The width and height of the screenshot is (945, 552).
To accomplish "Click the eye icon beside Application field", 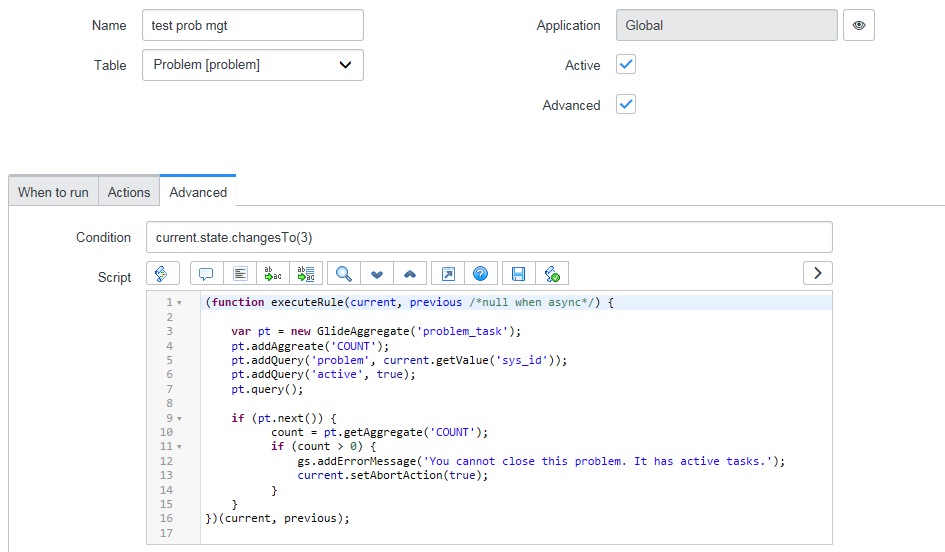I will tap(859, 25).
